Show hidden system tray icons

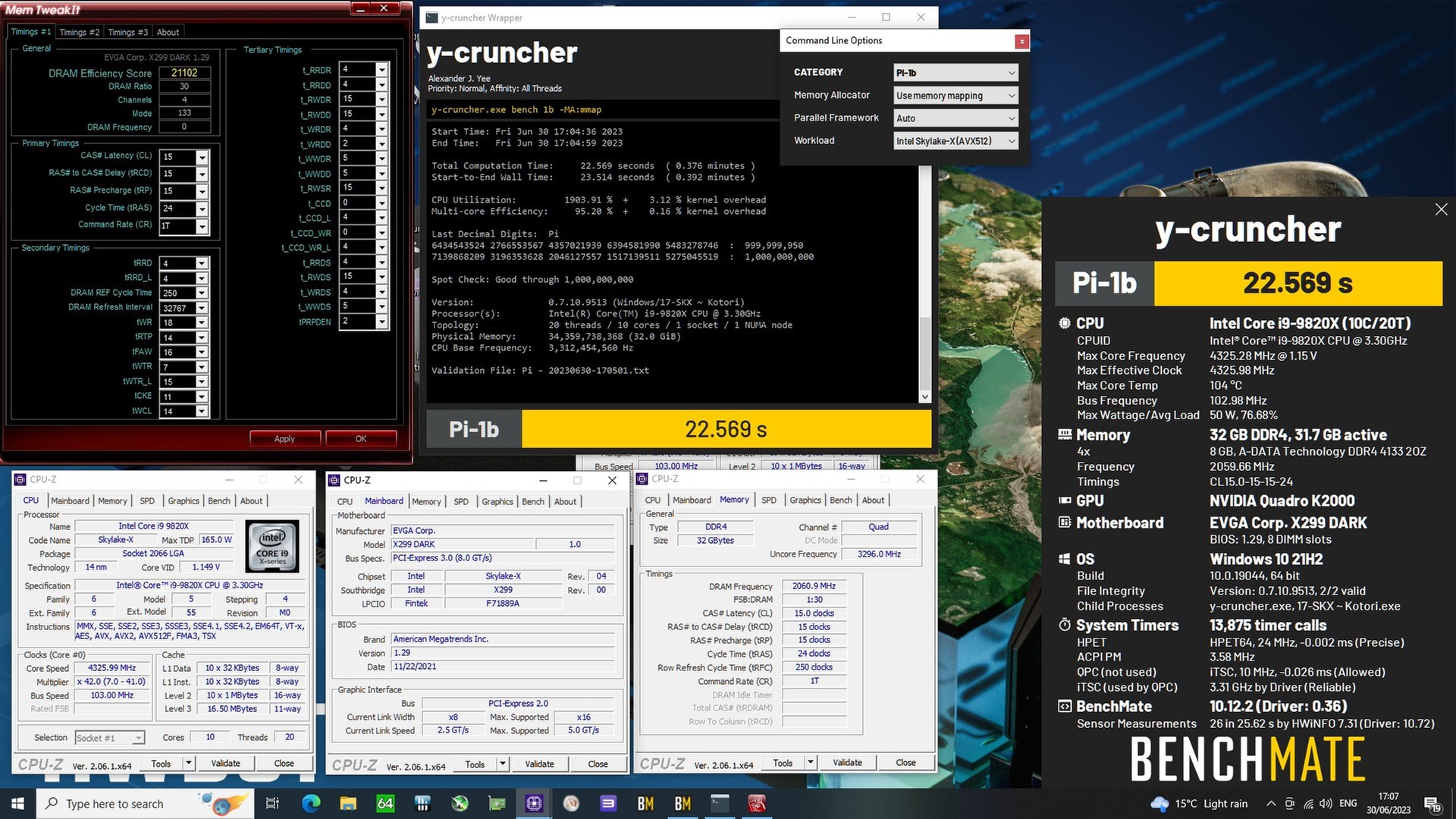point(1271,804)
